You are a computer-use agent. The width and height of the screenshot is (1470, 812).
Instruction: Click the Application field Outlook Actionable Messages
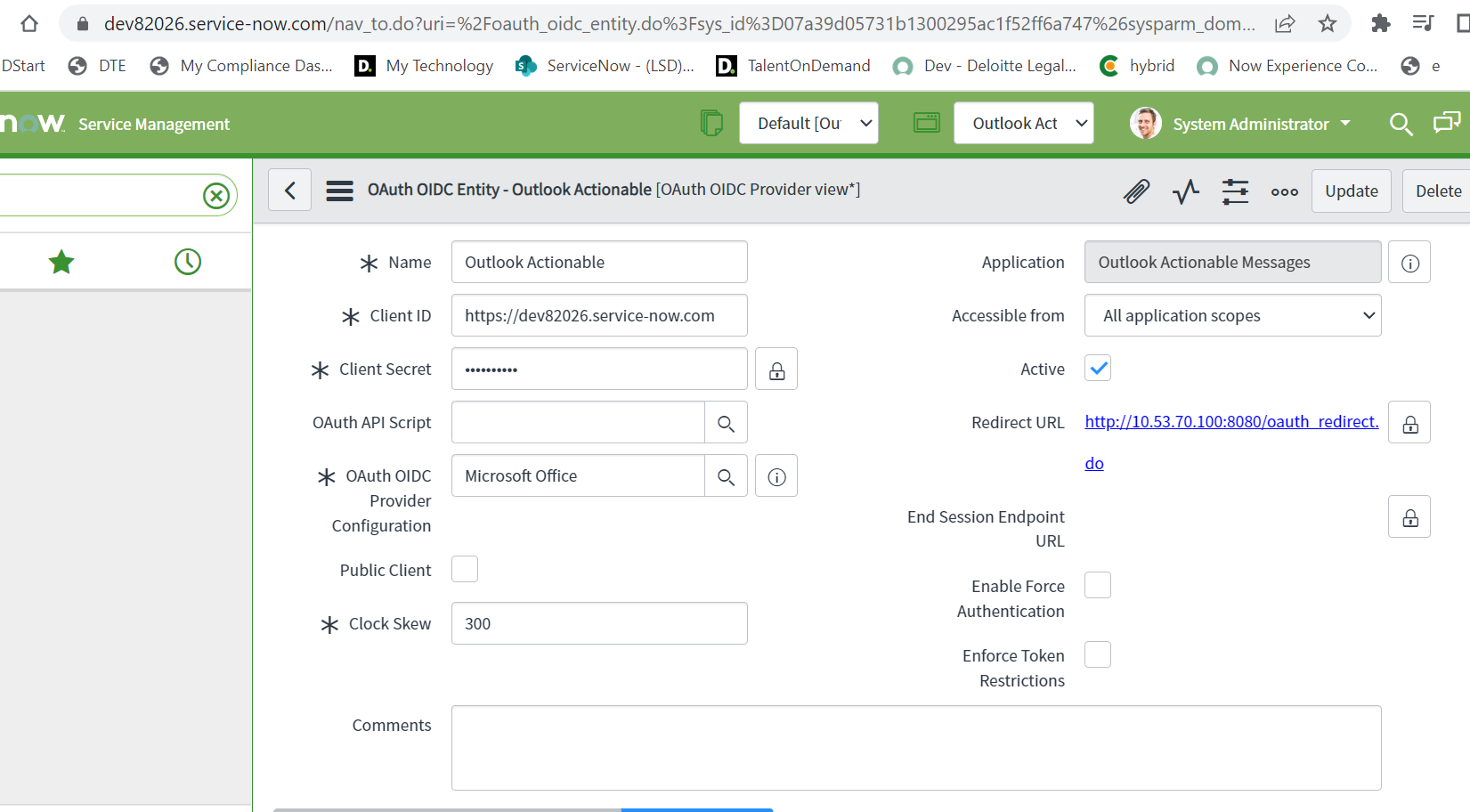tap(1232, 262)
